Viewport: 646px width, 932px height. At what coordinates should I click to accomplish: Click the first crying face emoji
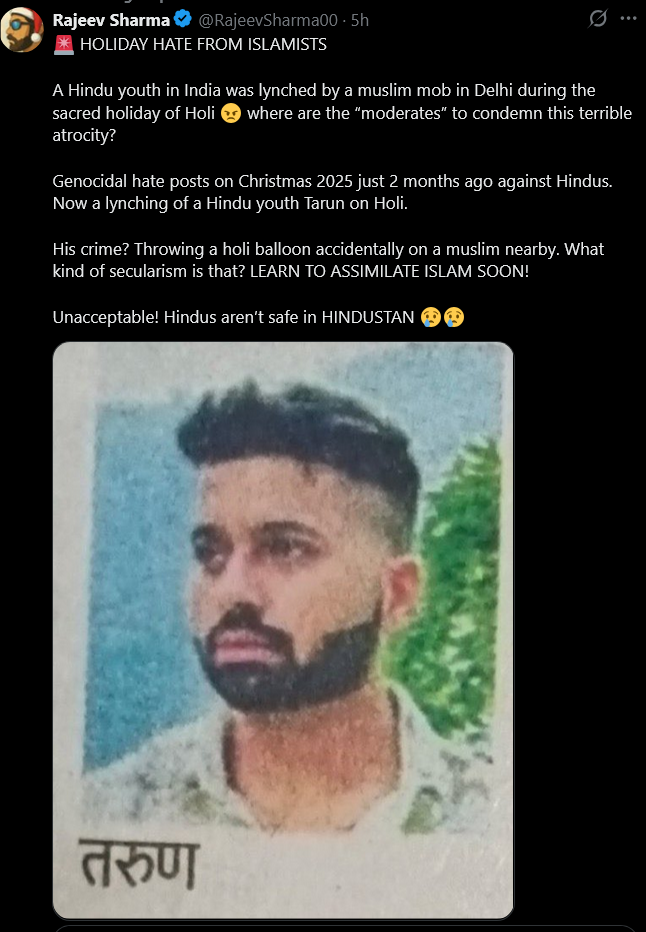(431, 317)
